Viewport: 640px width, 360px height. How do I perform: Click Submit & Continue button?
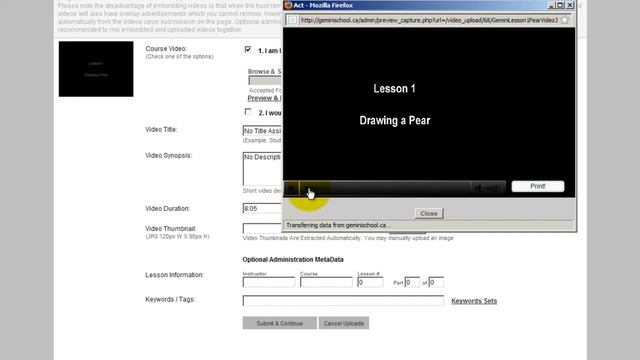coord(280,323)
